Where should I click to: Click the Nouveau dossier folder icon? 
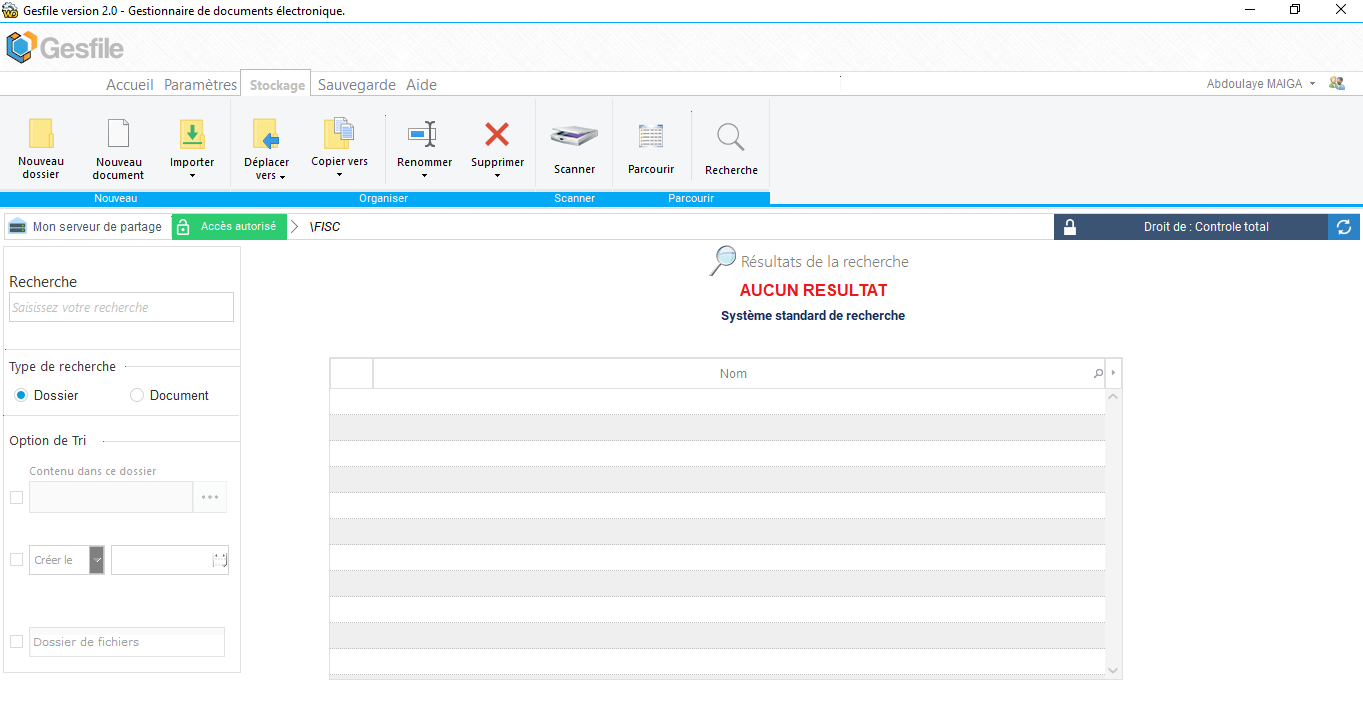41,134
